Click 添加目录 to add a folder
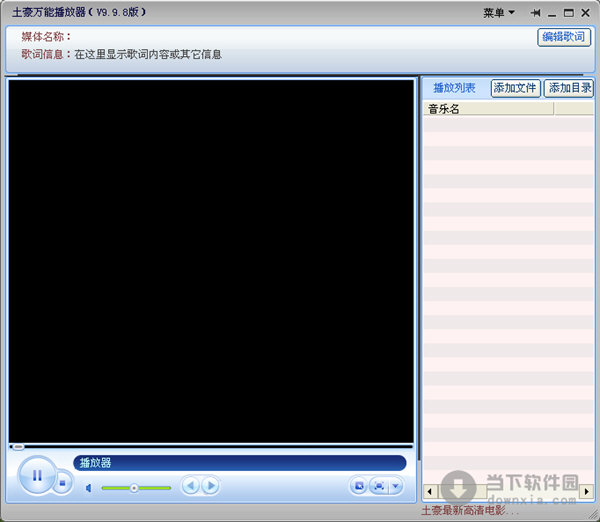Screen dimensions: 600x522 [568, 88]
